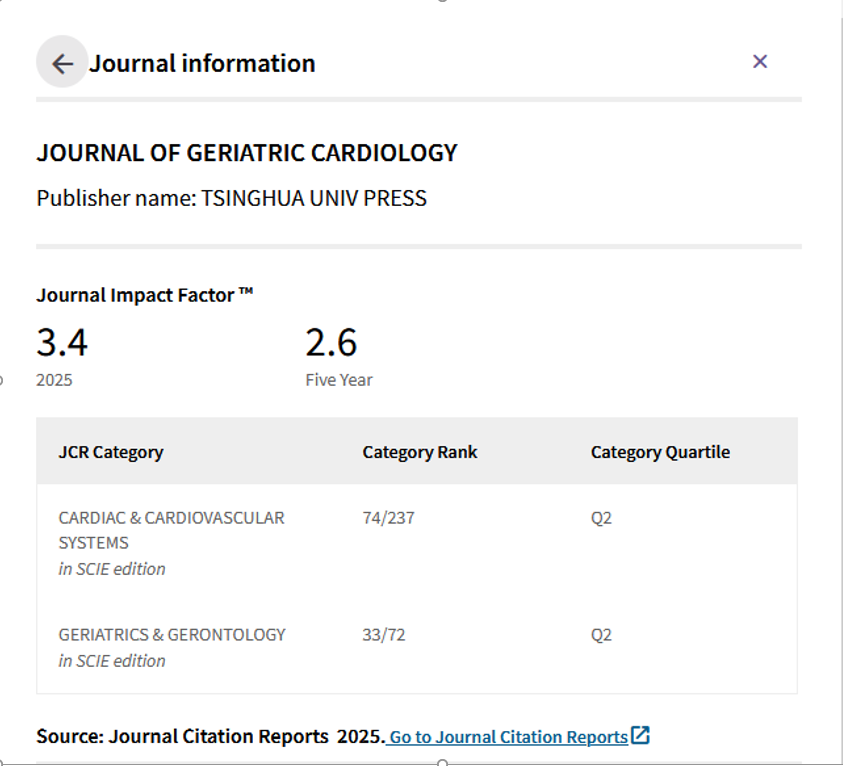843x766 pixels.
Task: Click the Journal Impact Factor label
Action: coord(145,295)
